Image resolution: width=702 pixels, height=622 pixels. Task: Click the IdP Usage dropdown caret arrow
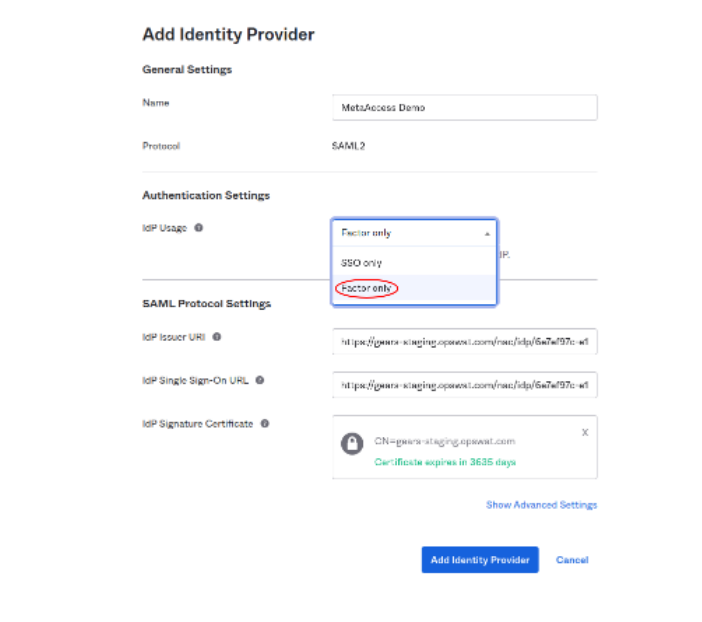click(487, 233)
